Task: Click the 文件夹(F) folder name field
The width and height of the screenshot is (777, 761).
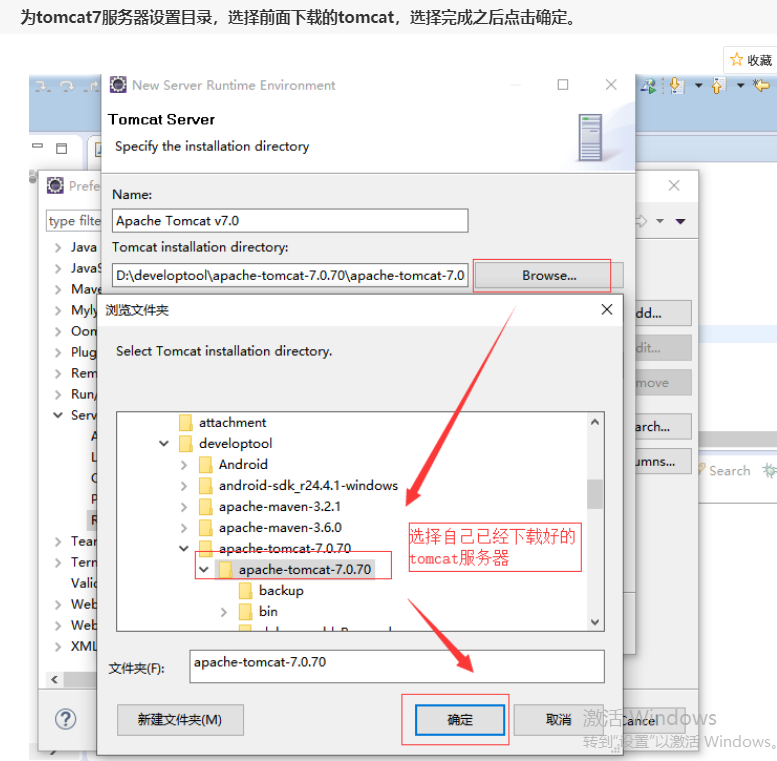Action: (396, 666)
